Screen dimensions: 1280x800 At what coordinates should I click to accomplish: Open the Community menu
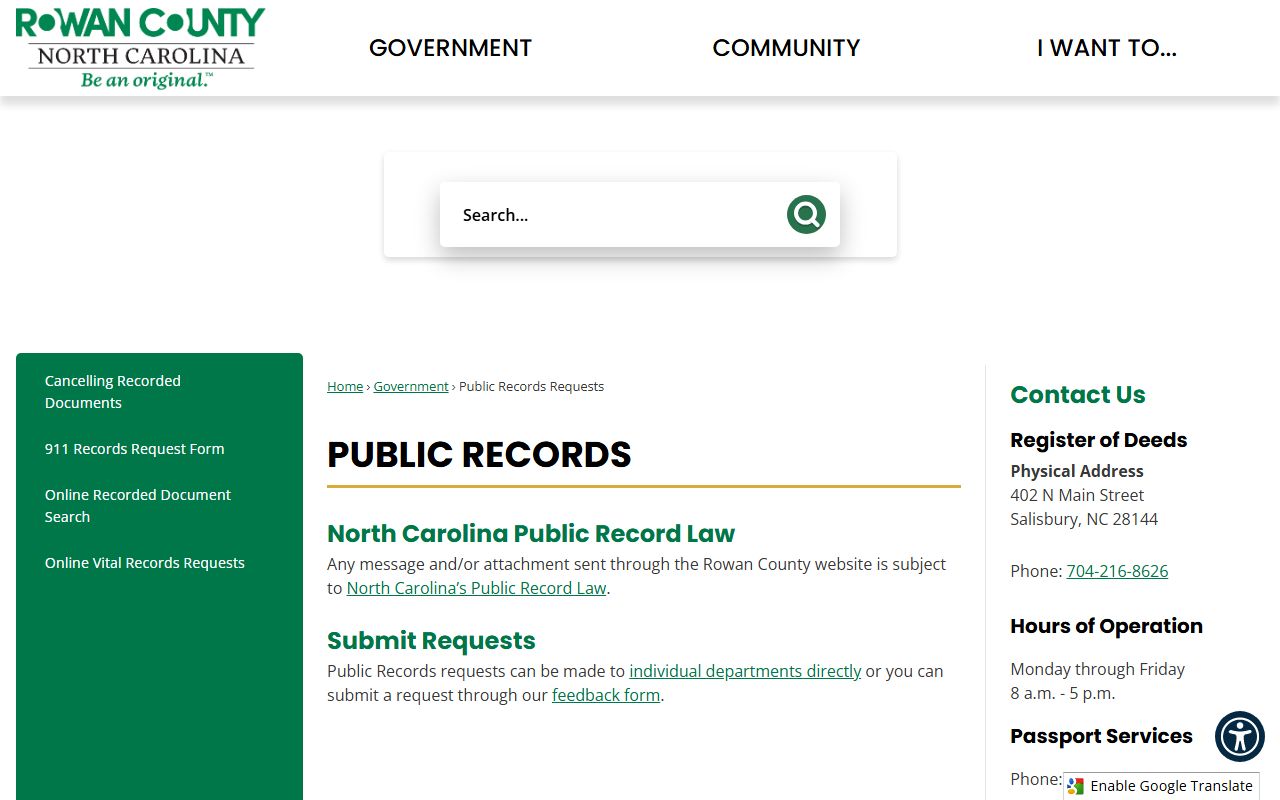786,48
